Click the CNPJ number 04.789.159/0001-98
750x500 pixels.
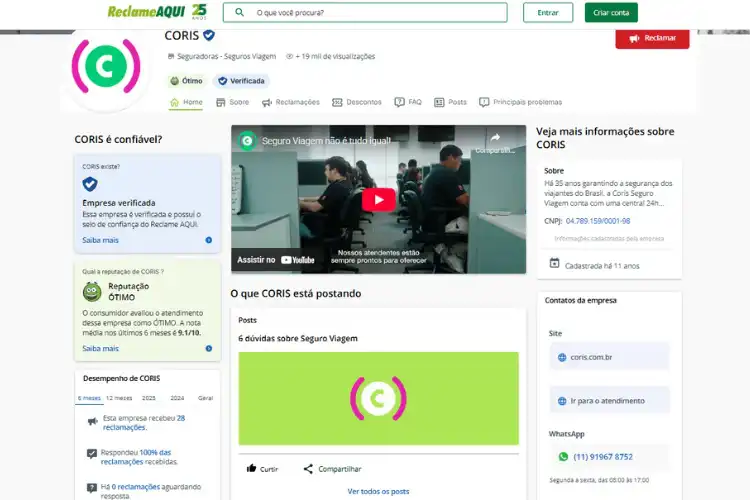pyautogui.click(x=598, y=221)
